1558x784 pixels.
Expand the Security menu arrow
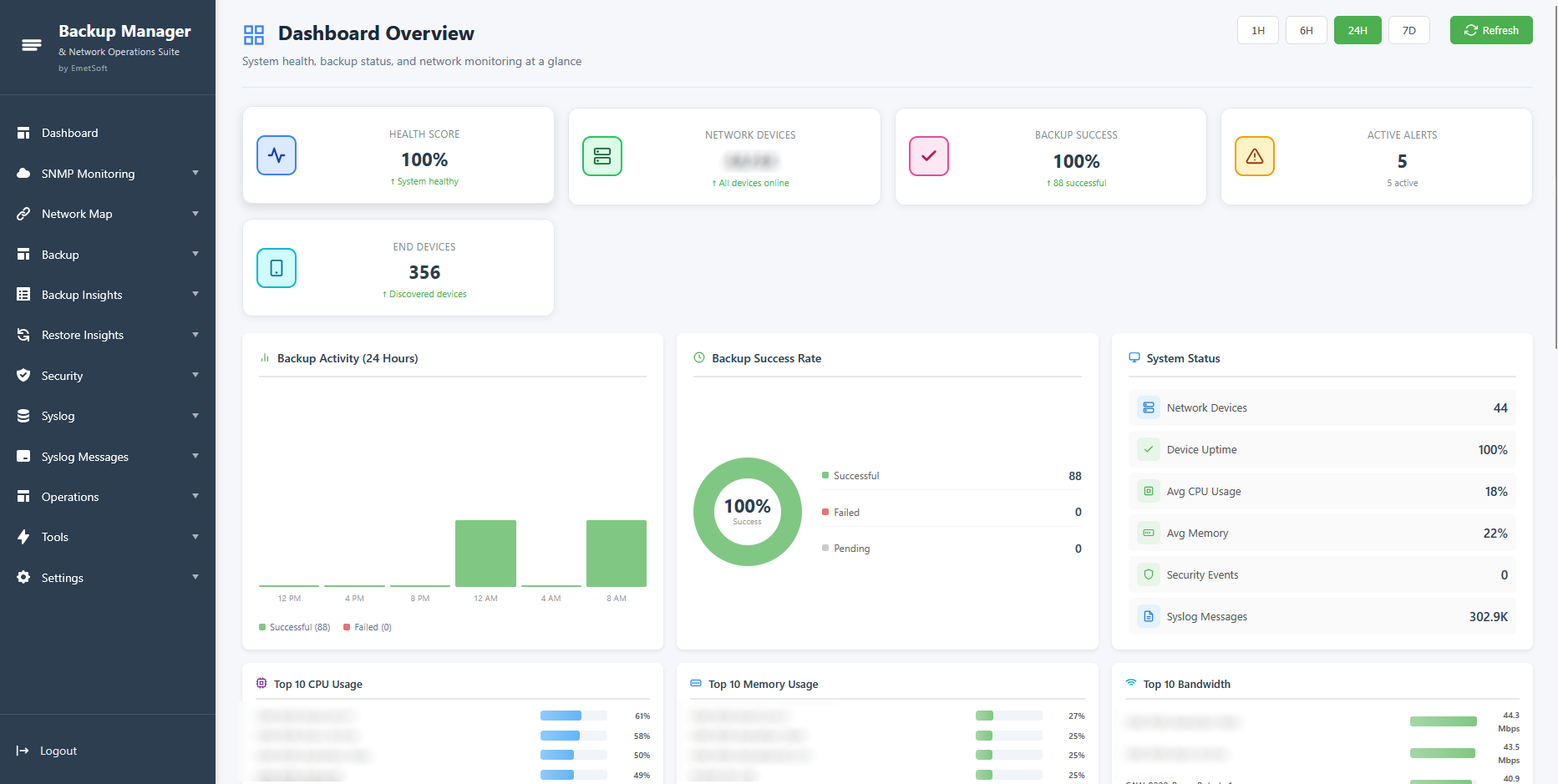(195, 376)
